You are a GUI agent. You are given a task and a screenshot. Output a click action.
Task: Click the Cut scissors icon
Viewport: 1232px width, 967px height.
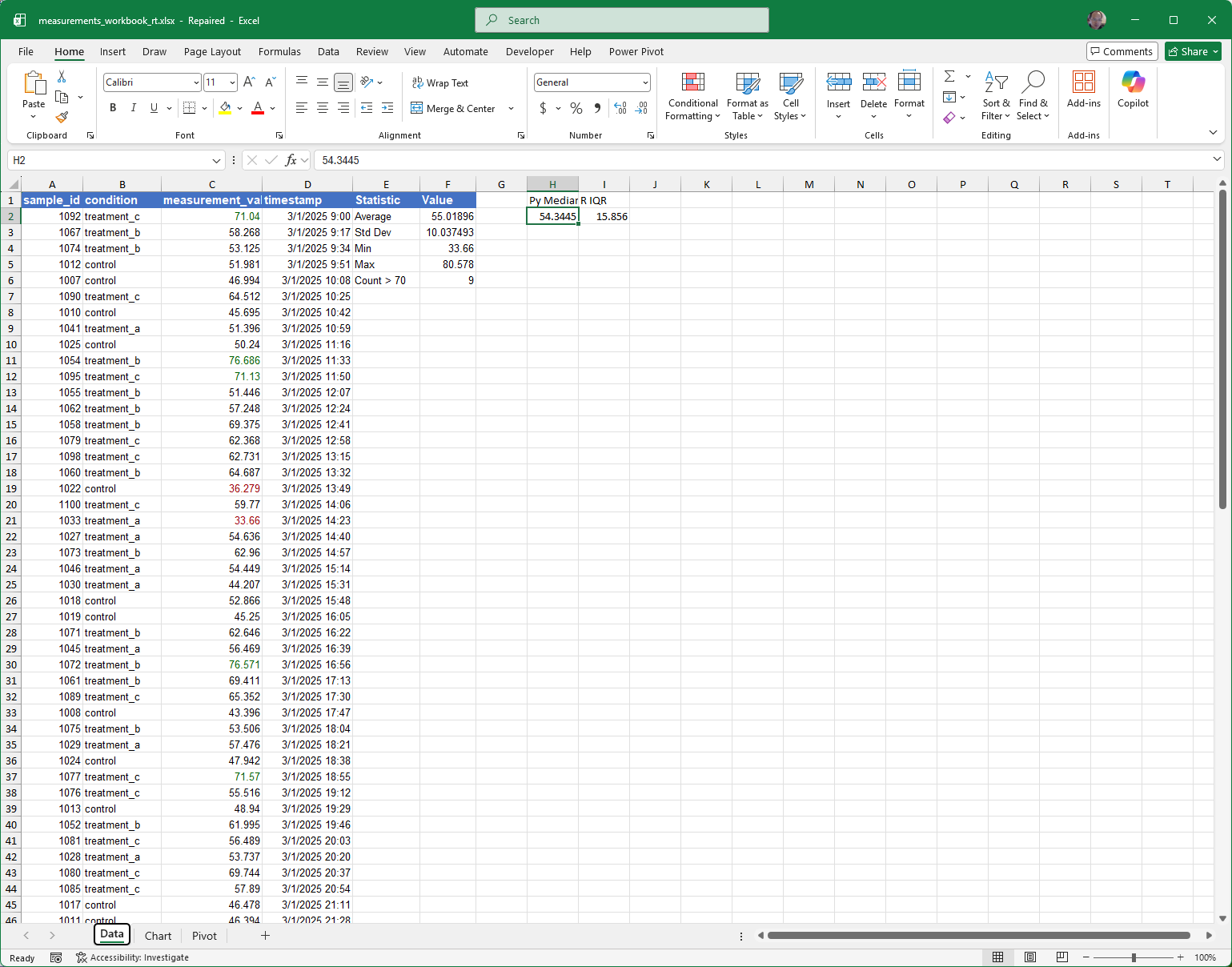point(62,77)
